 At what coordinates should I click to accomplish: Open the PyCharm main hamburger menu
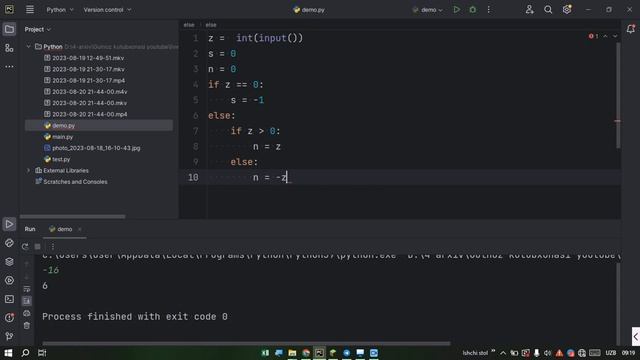(30, 9)
